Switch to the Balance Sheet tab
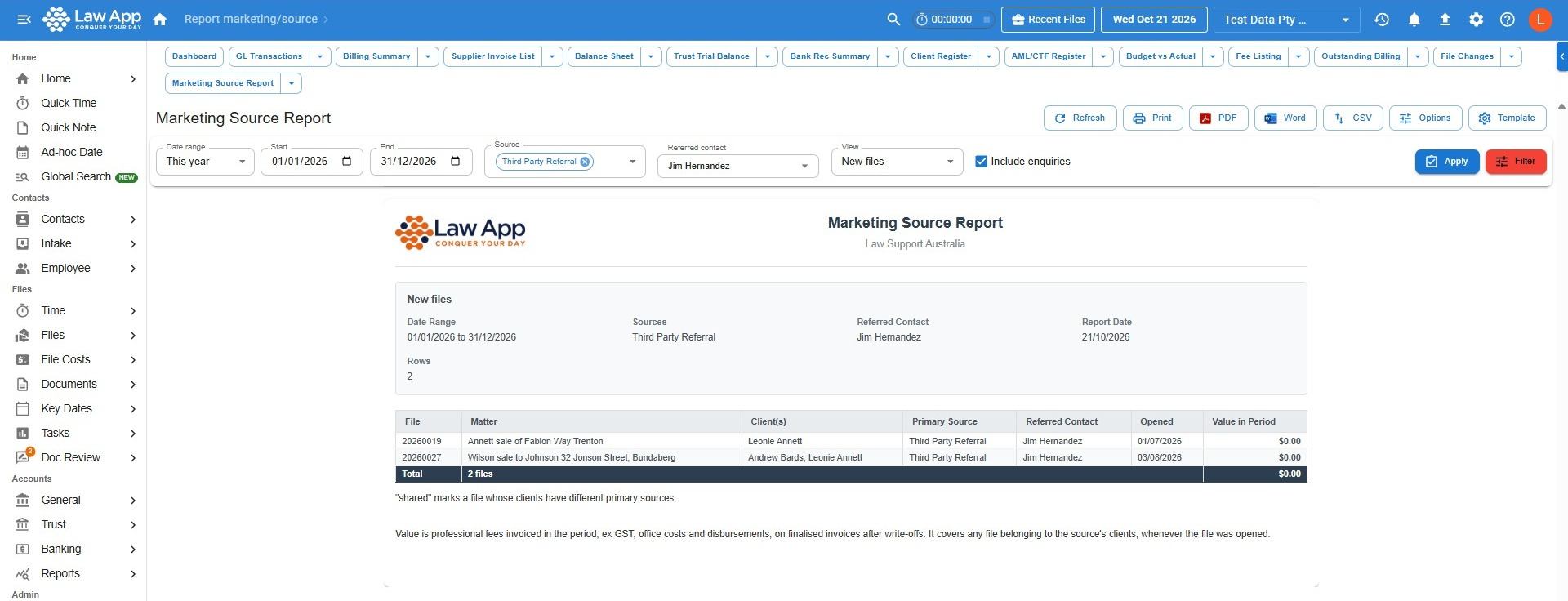This screenshot has width=1568, height=601. [x=604, y=56]
